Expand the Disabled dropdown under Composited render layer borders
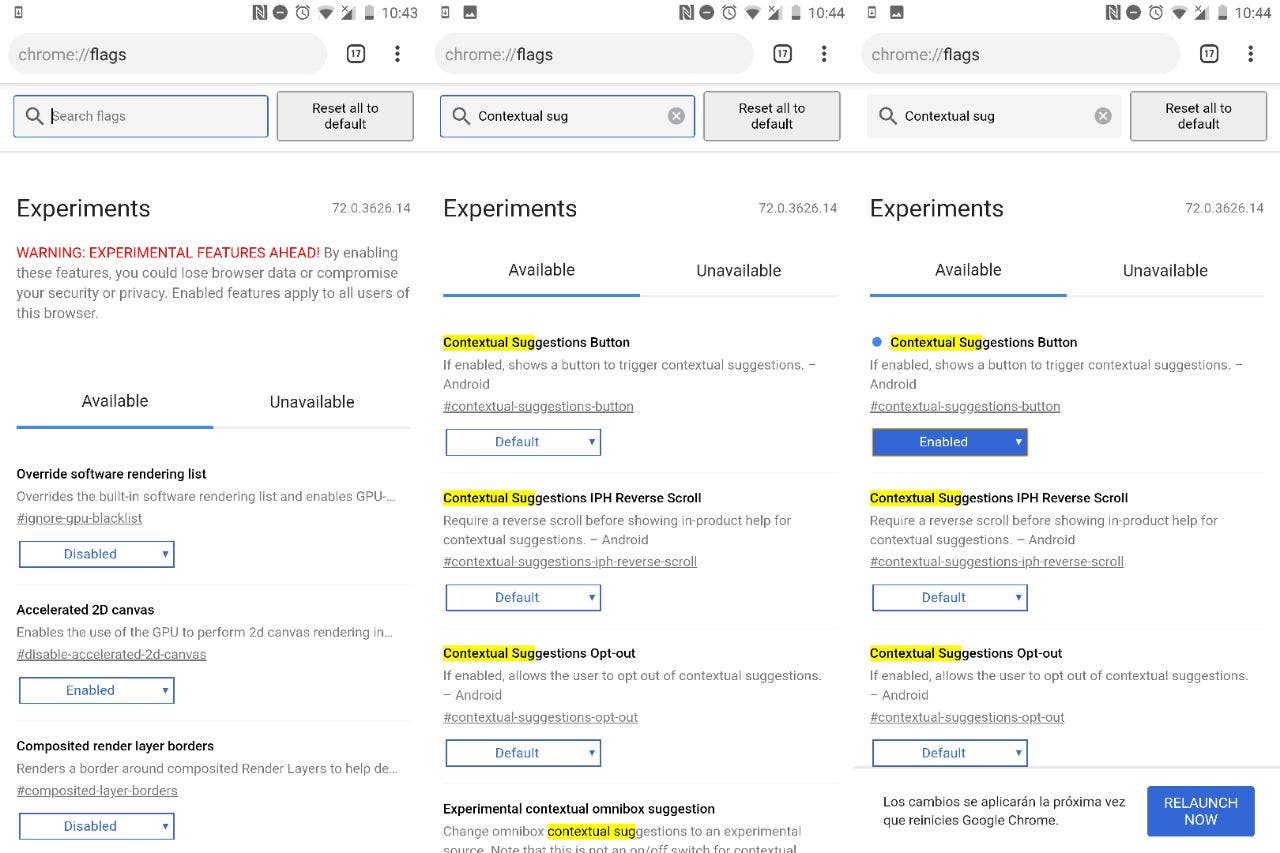1280x853 pixels. (97, 826)
